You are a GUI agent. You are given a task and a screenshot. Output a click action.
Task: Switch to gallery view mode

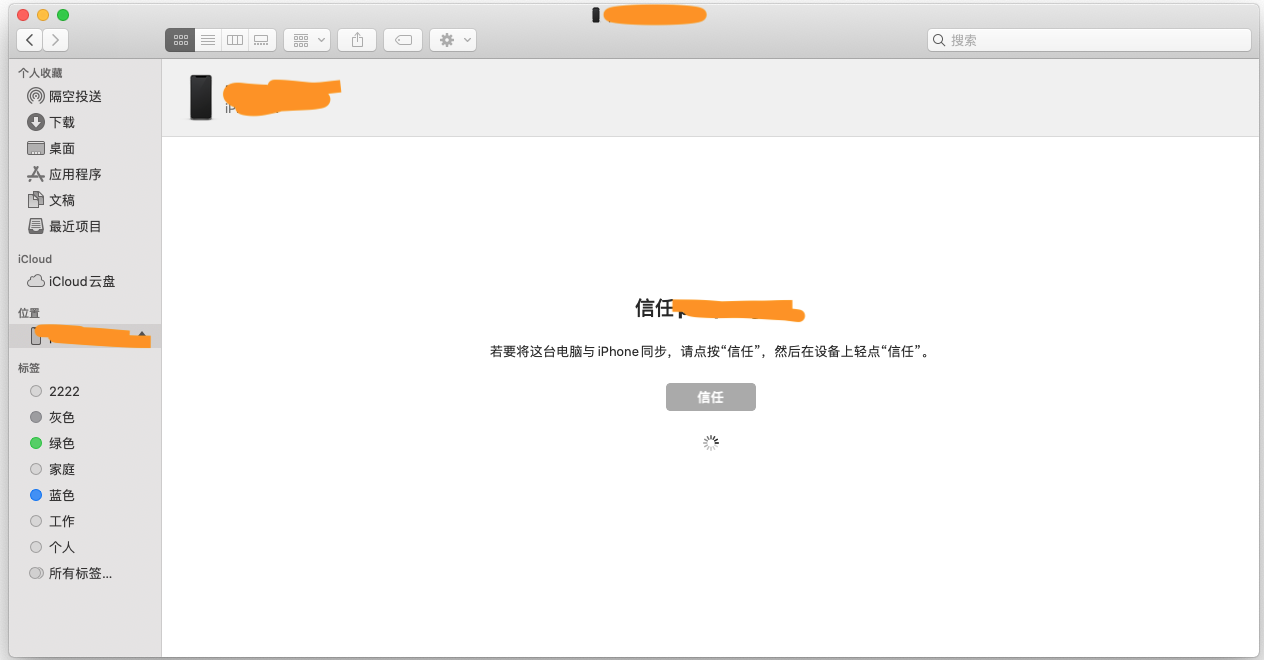click(261, 40)
